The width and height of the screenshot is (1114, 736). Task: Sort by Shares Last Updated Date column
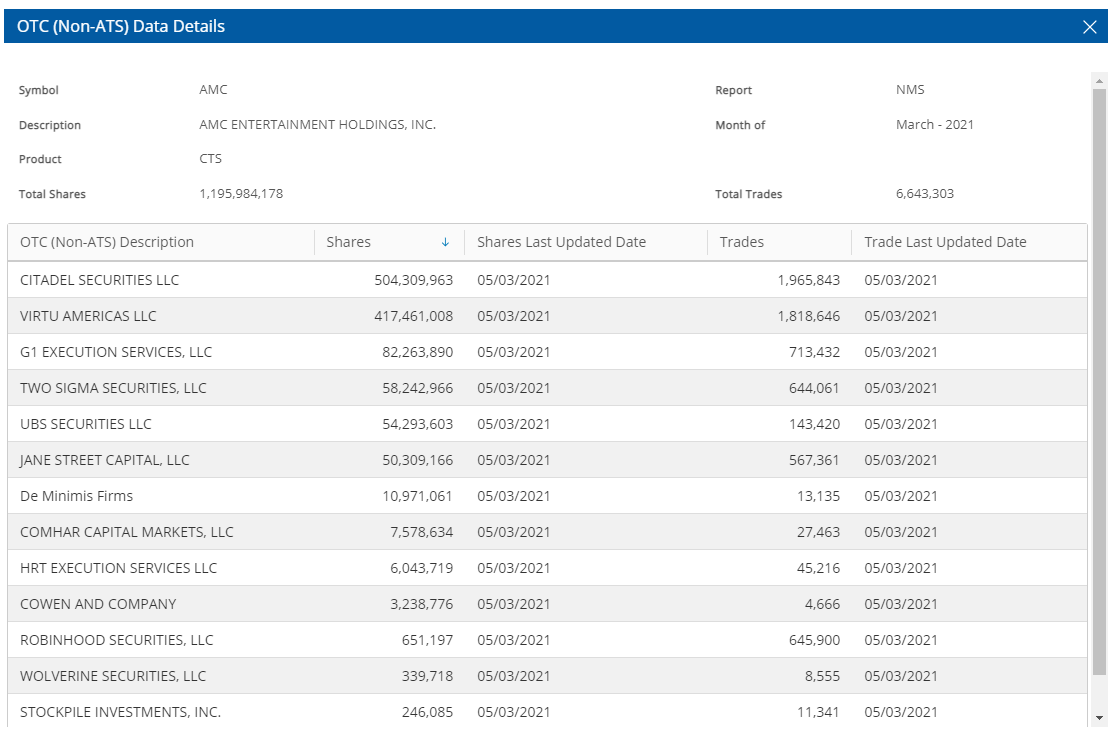561,242
